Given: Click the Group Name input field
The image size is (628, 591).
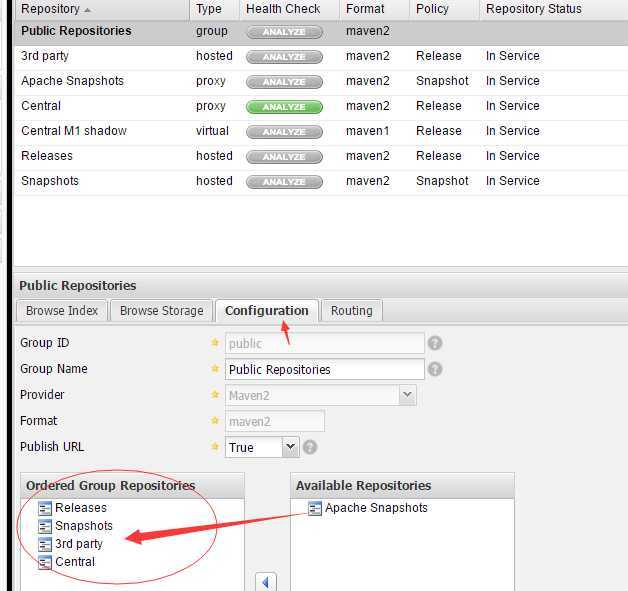Looking at the screenshot, I should pyautogui.click(x=324, y=369).
